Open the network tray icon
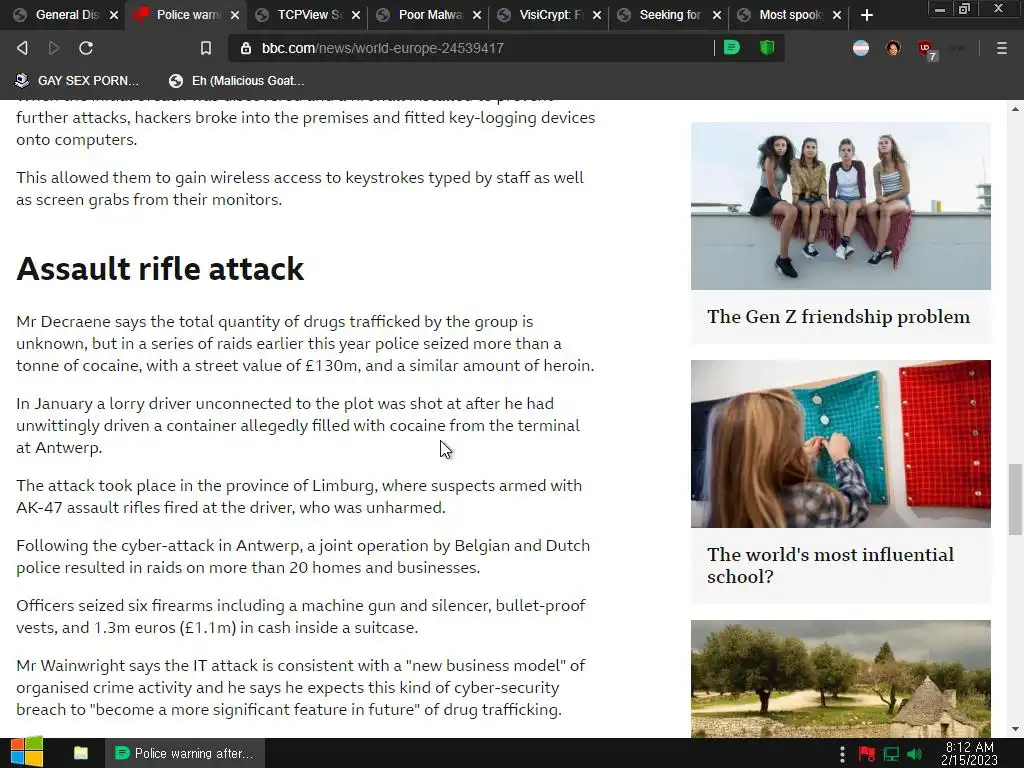 click(891, 754)
